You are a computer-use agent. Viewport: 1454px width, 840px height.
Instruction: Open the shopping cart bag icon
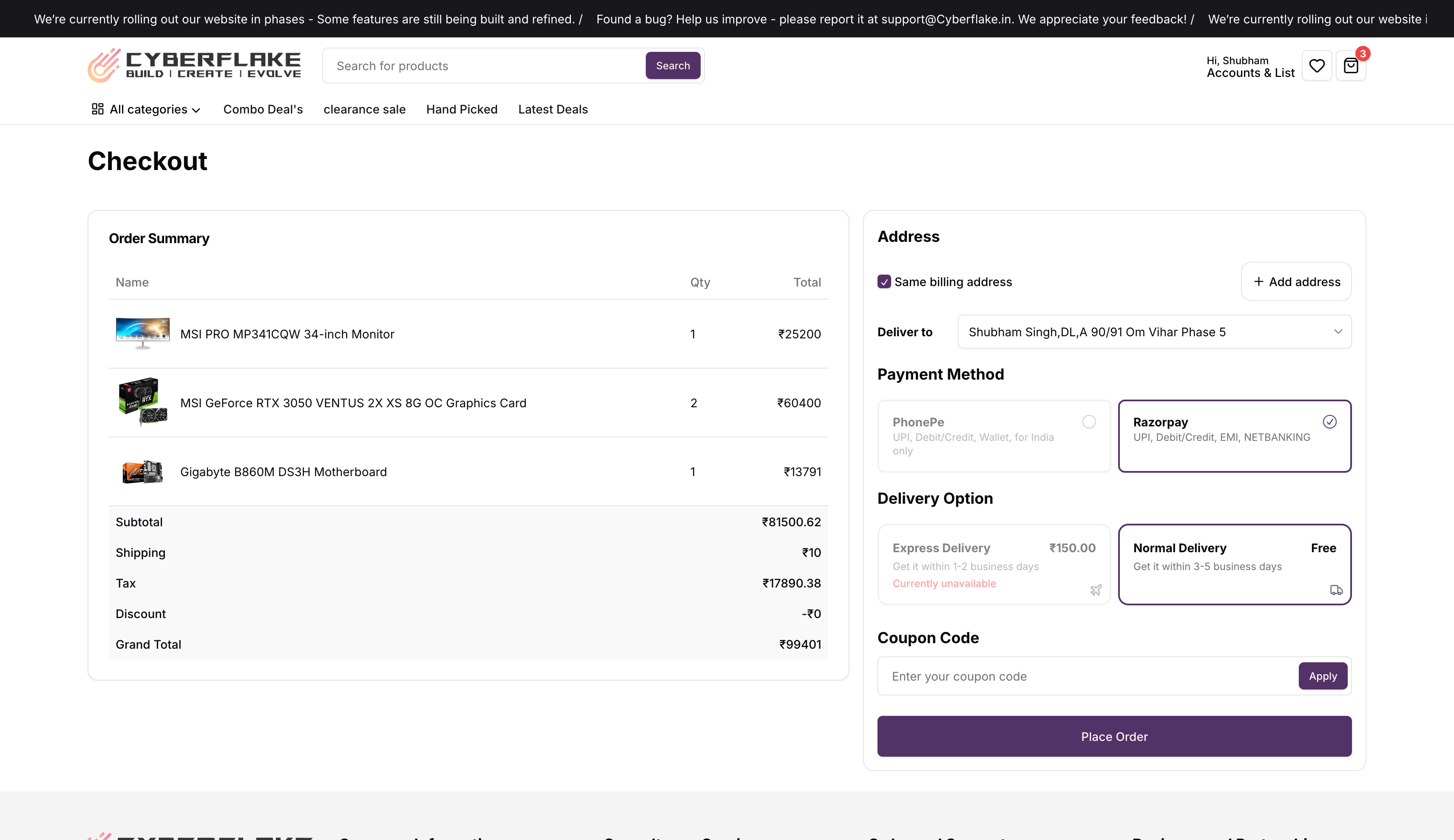pyautogui.click(x=1350, y=66)
